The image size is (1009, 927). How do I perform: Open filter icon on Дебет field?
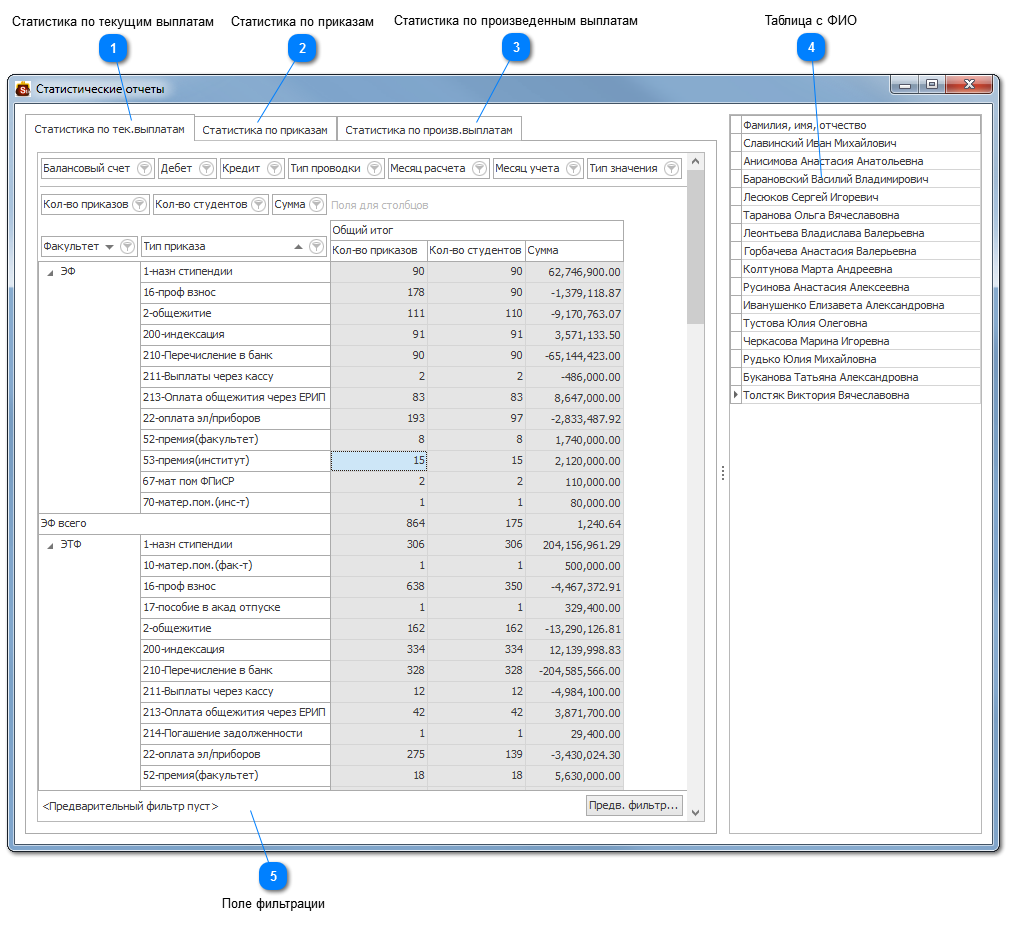[207, 169]
